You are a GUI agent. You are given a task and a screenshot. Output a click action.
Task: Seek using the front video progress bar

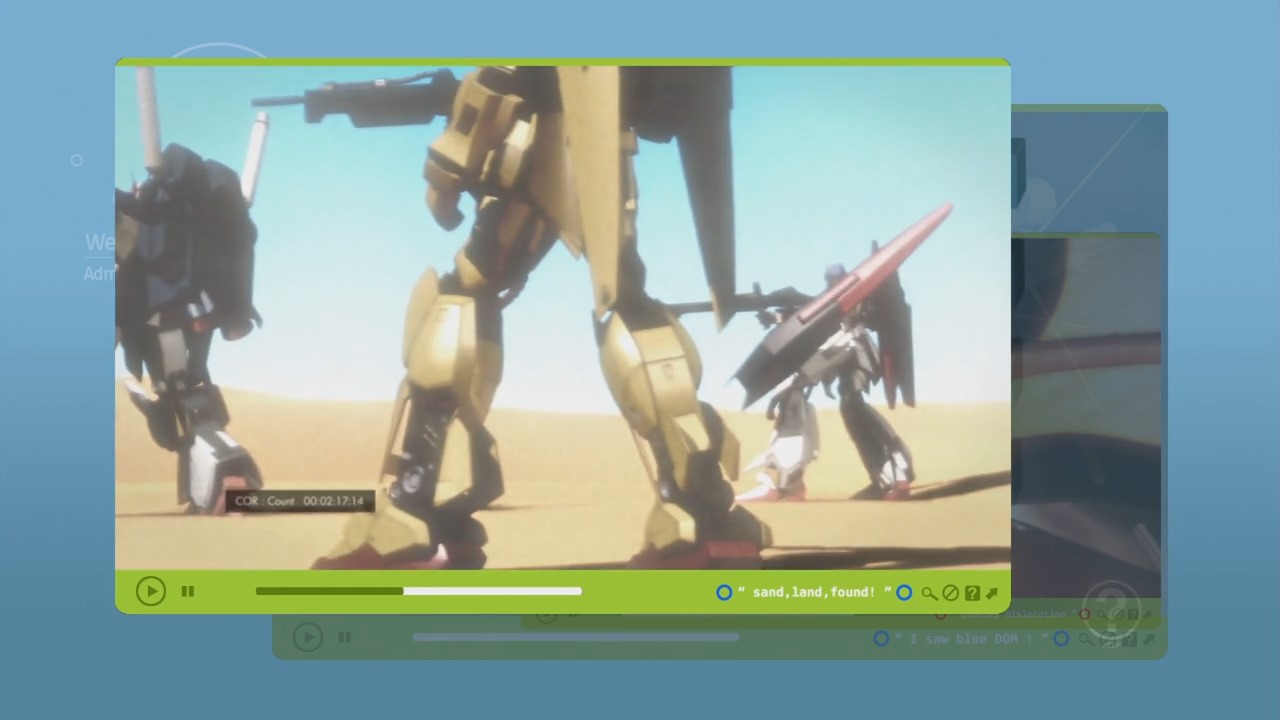coord(418,591)
